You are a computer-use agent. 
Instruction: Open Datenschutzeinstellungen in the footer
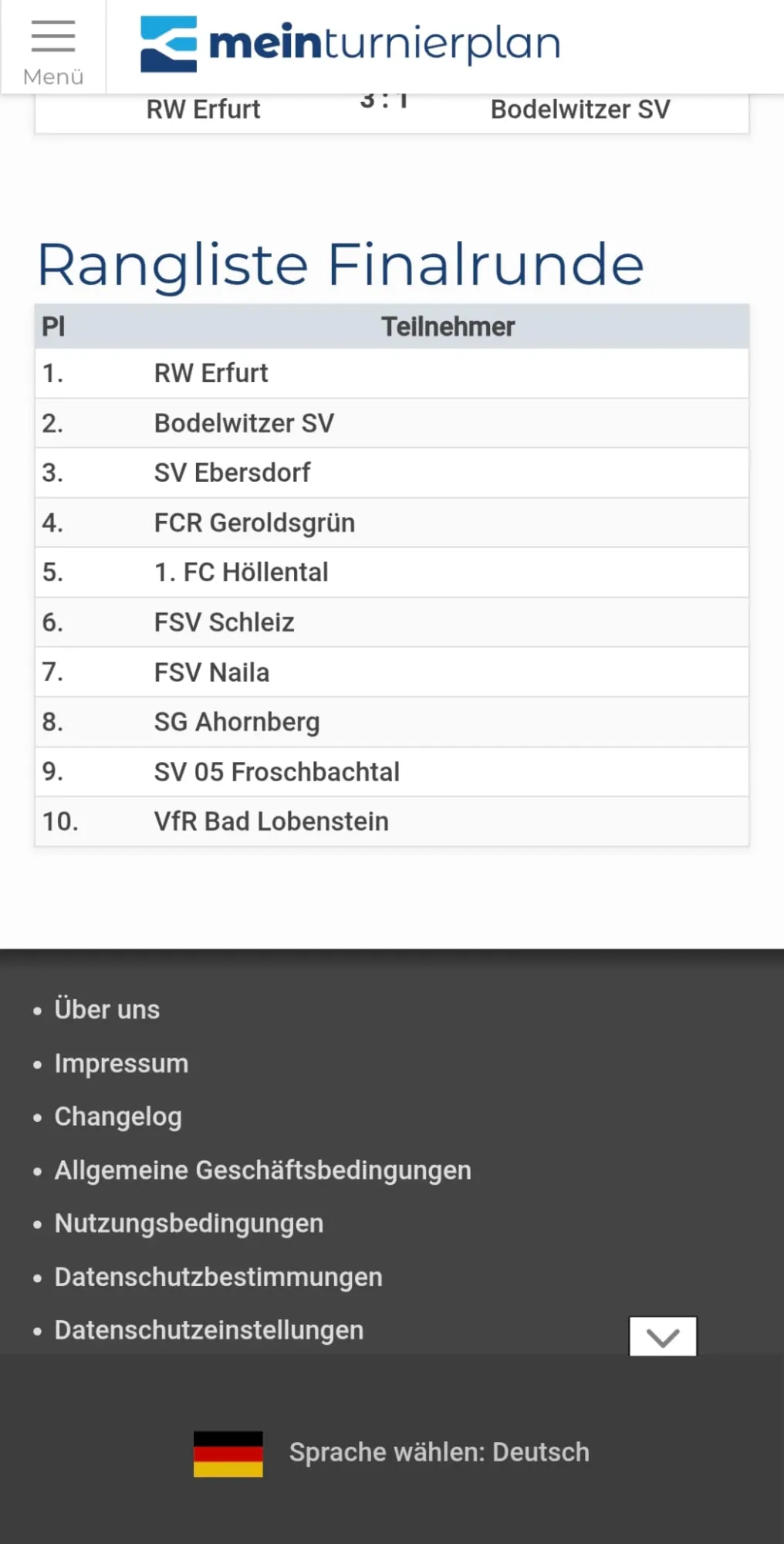point(209,1330)
